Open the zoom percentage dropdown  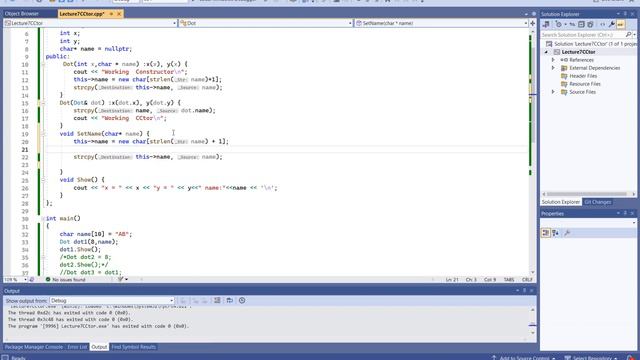coord(25,280)
